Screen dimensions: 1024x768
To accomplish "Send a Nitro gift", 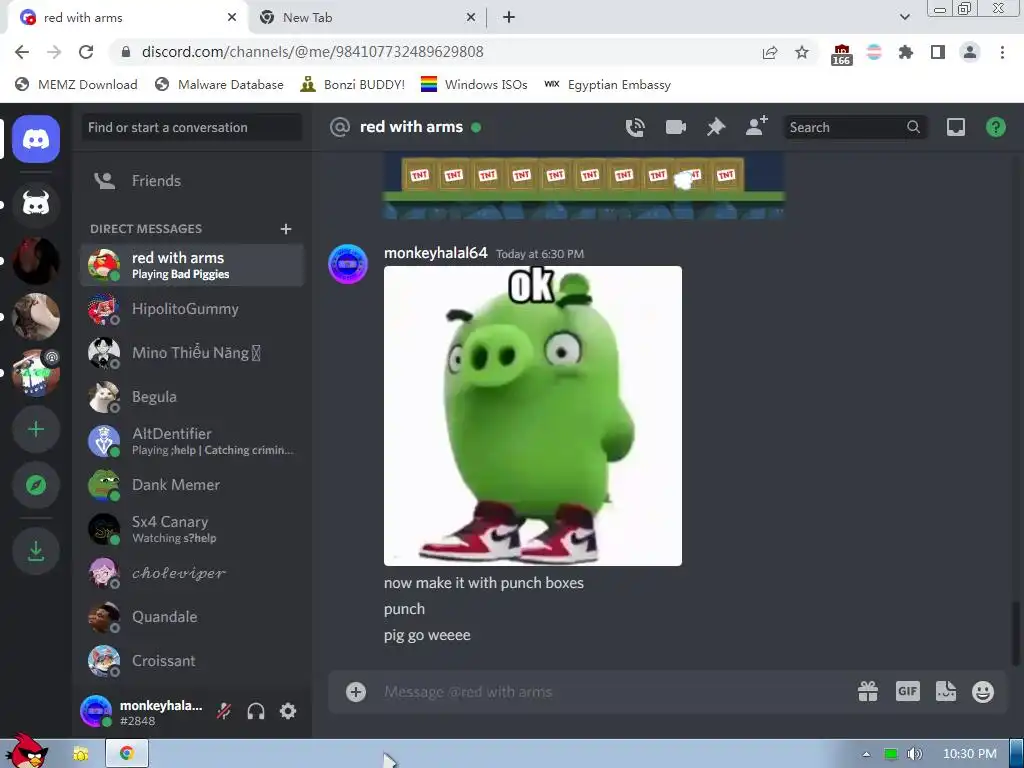I will [868, 691].
